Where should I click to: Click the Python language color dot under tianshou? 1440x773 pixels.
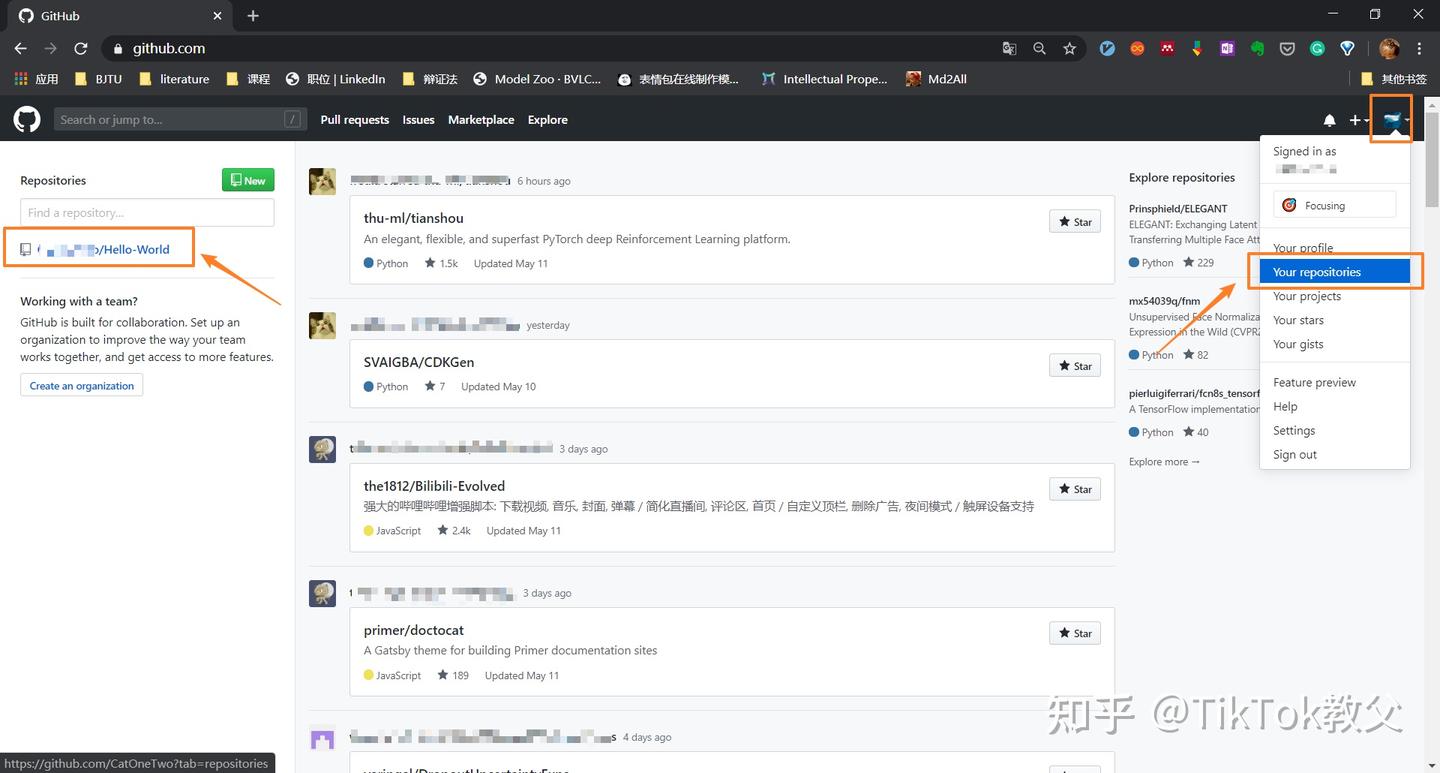click(369, 263)
